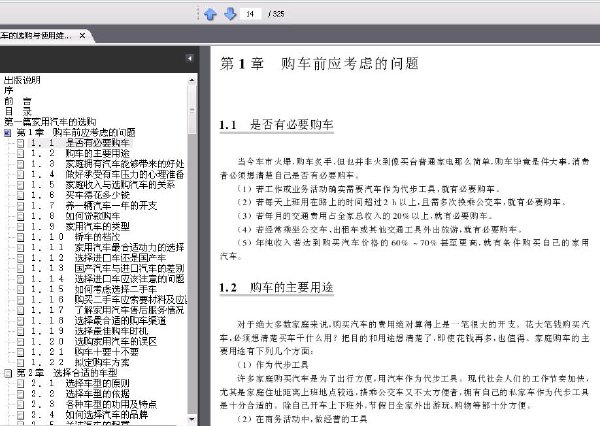
Task: Click the page heading 第1章 购车前应考虑的问题
Action: (x=319, y=64)
